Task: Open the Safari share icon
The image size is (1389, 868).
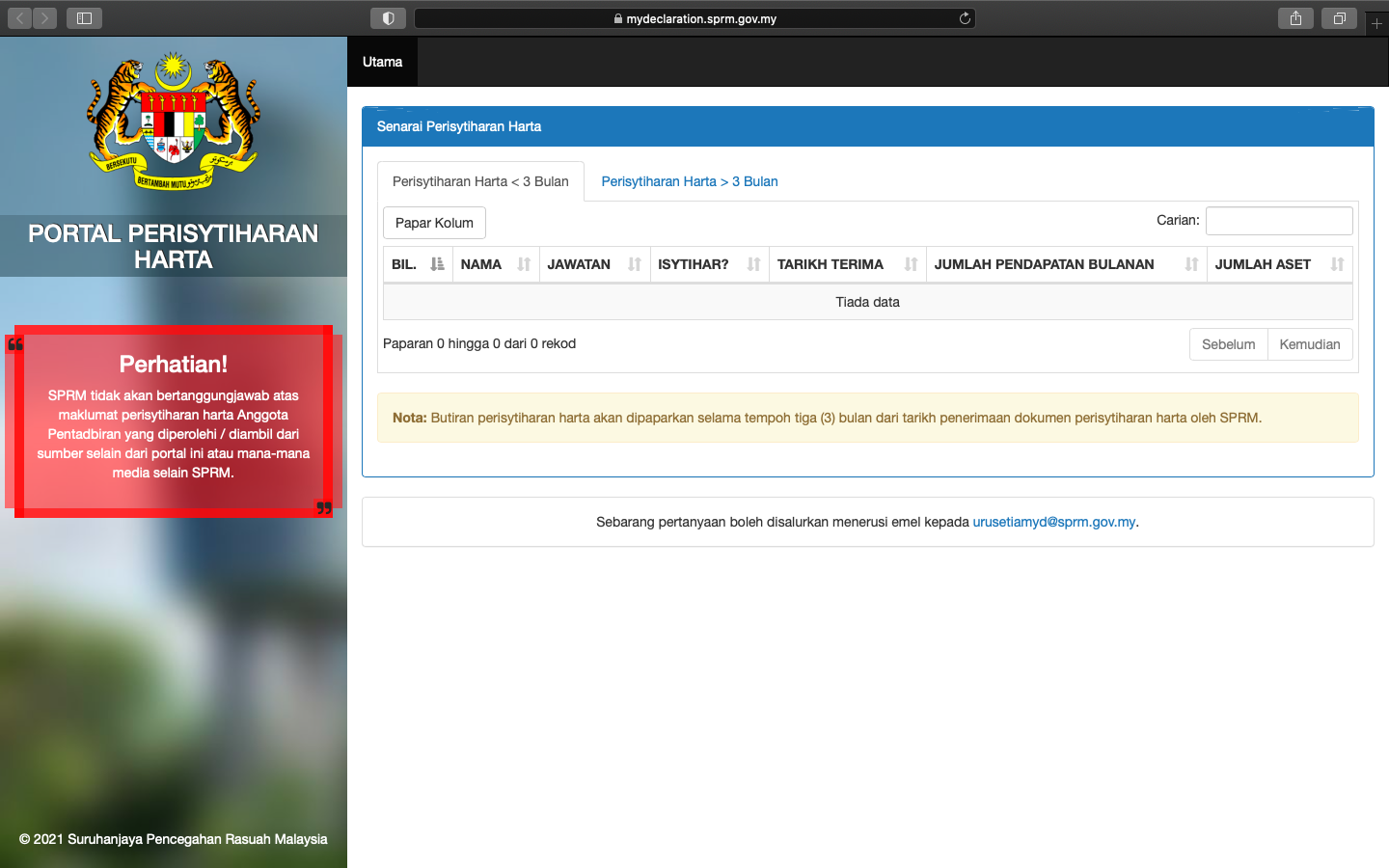Action: coord(1295,18)
